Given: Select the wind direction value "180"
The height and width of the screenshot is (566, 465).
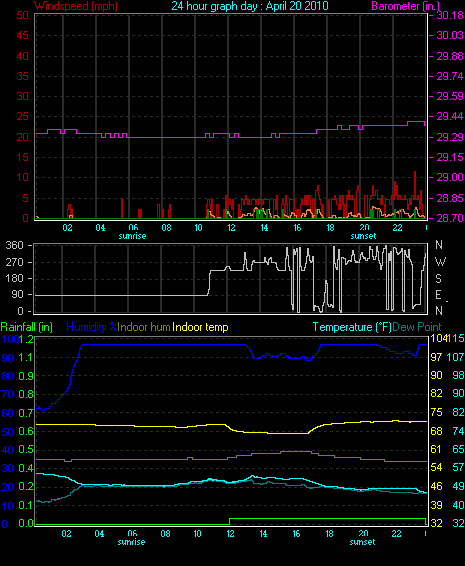Looking at the screenshot, I should 14,278.
